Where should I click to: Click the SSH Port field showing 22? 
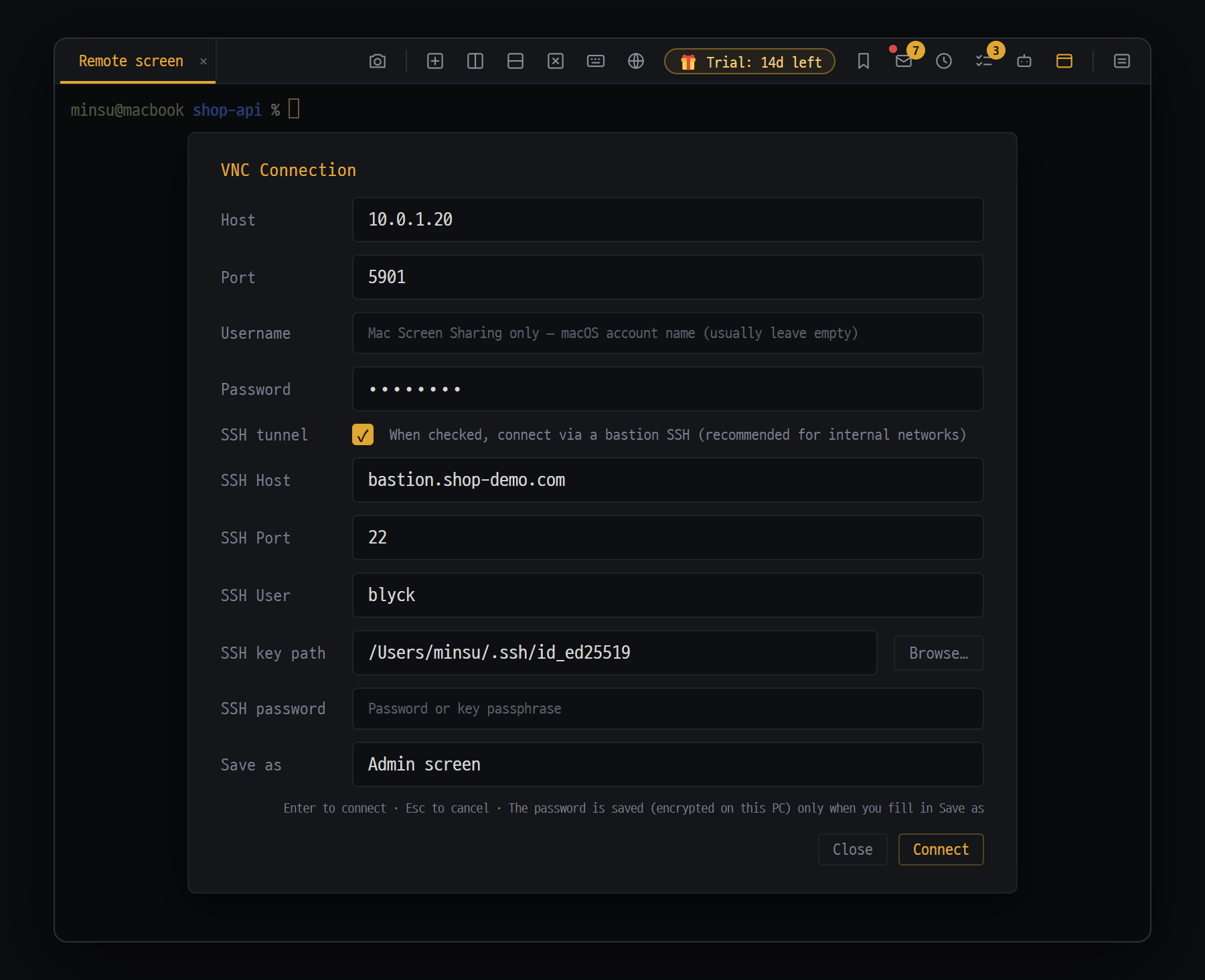(x=667, y=538)
